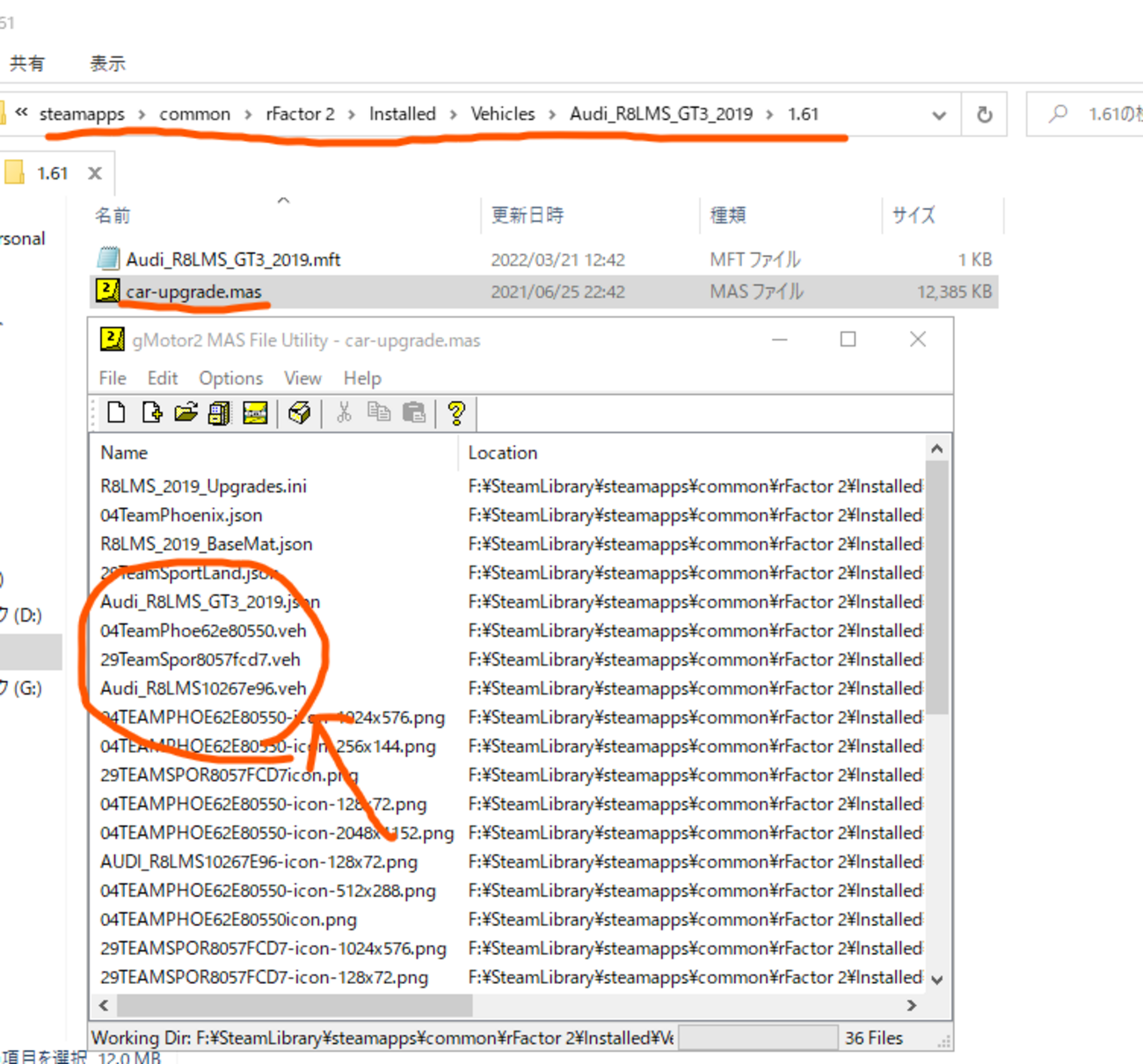The height and width of the screenshot is (1064, 1143).
Task: Open the Help menu
Action: [362, 378]
